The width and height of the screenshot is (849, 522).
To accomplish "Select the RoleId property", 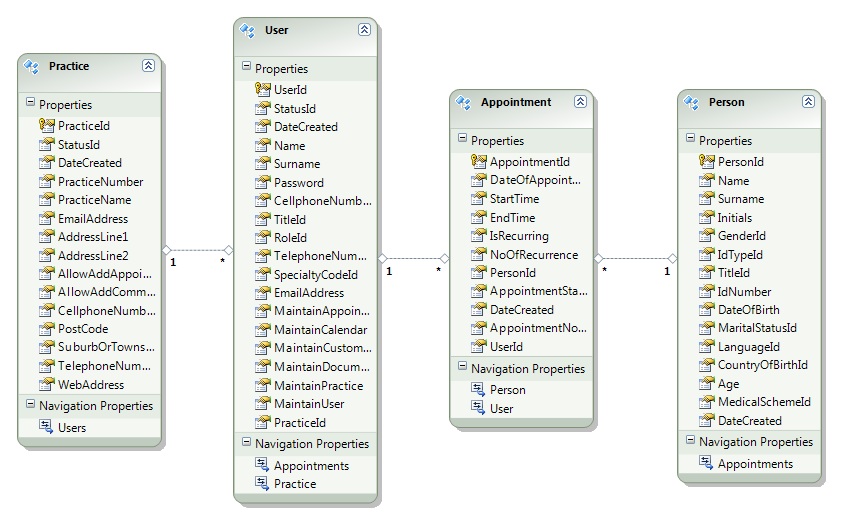I will pyautogui.click(x=290, y=237).
